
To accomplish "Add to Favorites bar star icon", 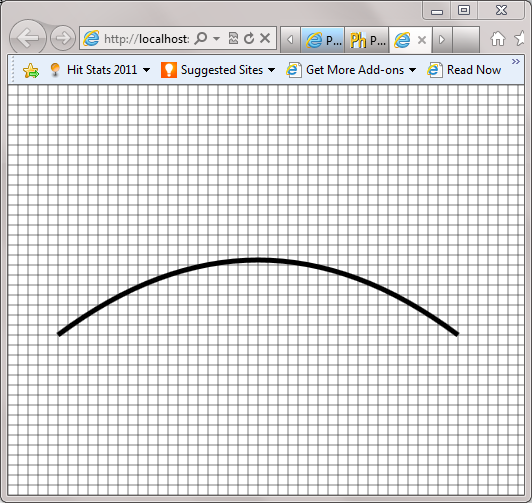I will click(x=31, y=71).
